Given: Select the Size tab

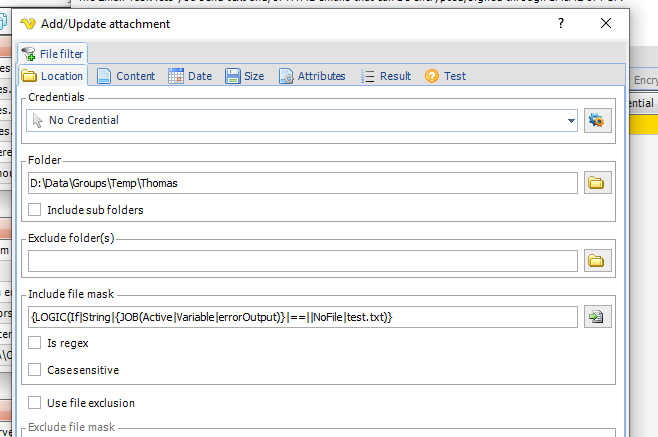Looking at the screenshot, I should point(244,76).
